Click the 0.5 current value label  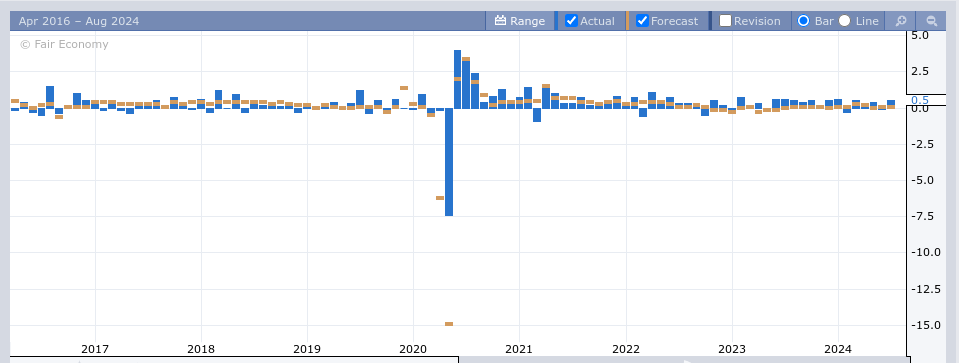pyautogui.click(x=920, y=100)
